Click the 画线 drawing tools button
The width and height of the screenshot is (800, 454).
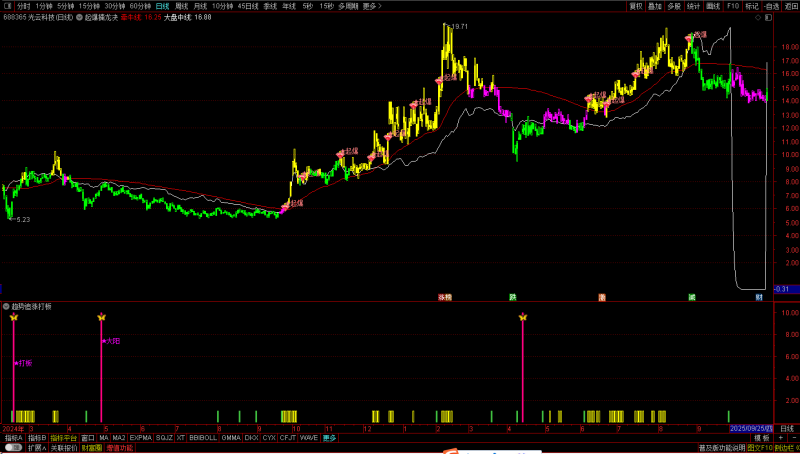[713, 5]
